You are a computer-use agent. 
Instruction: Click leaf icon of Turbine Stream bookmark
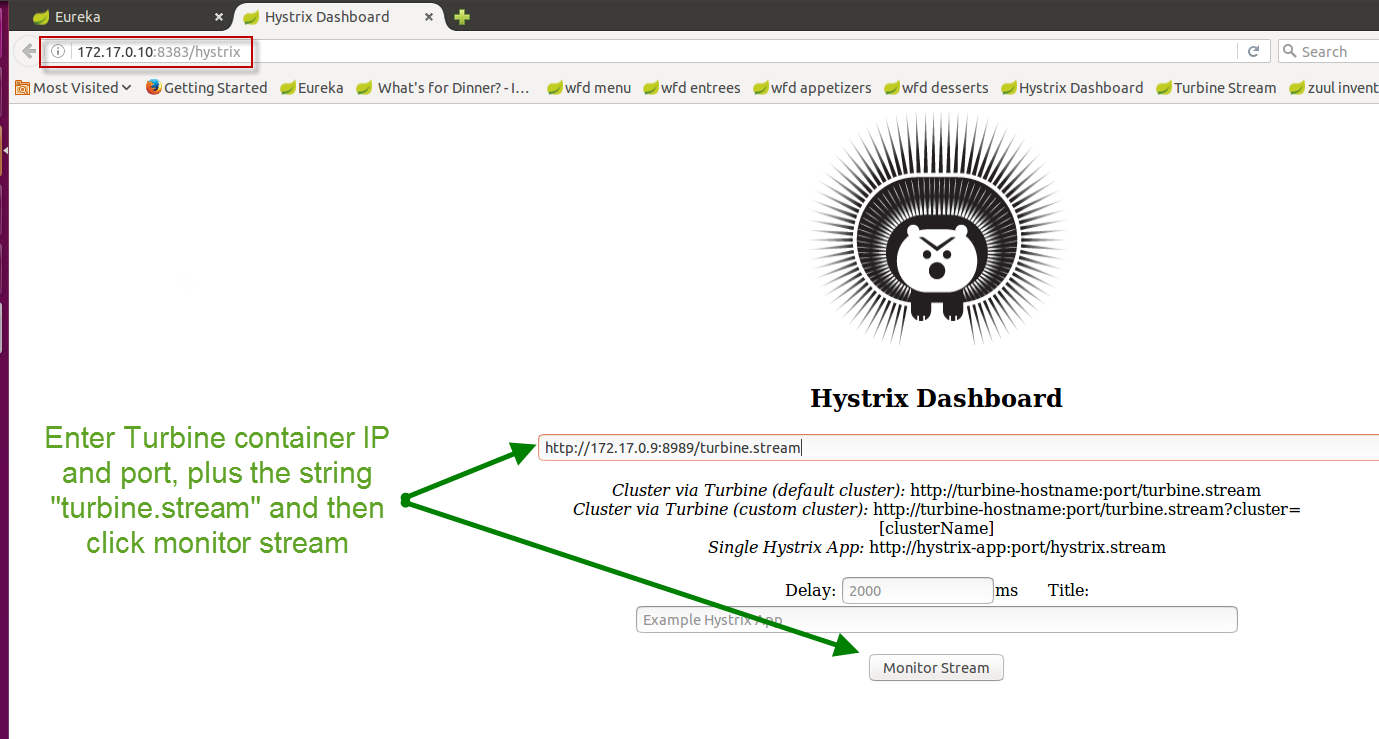tap(1164, 88)
